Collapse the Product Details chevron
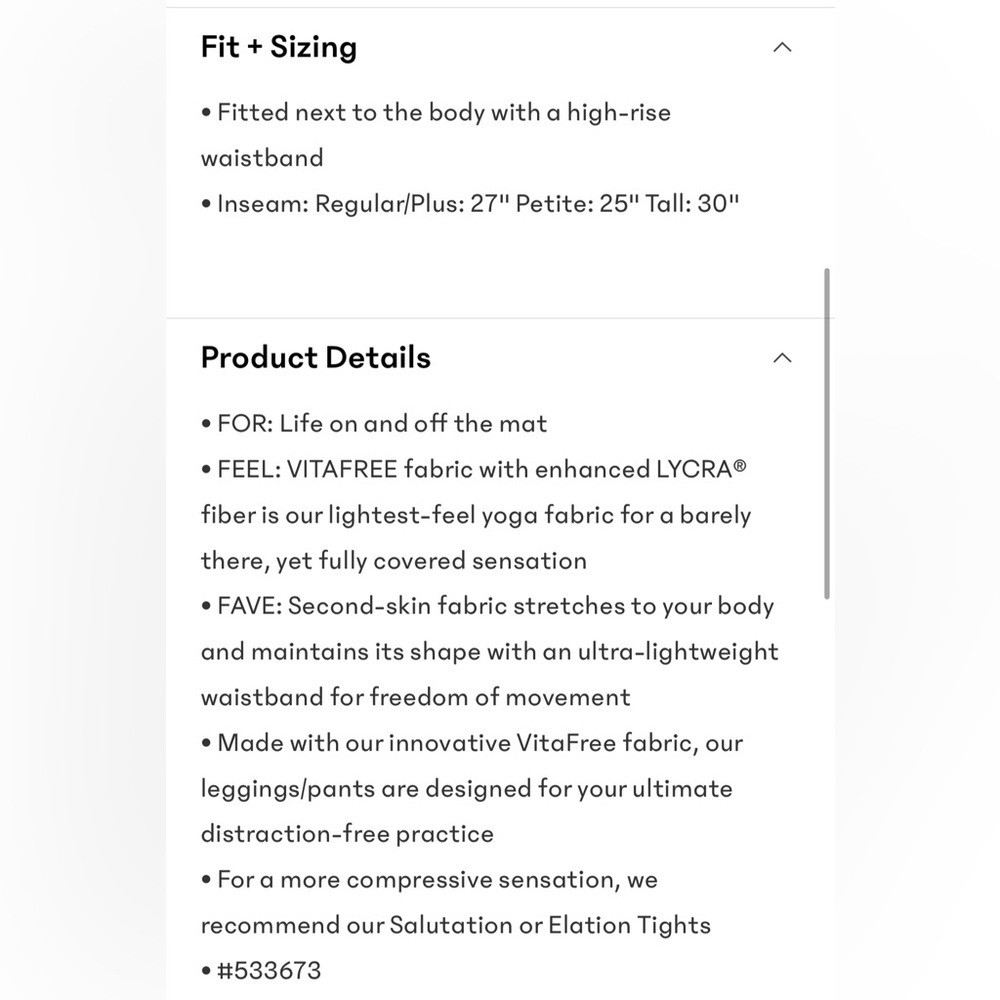Image resolution: width=1000 pixels, height=1000 pixels. tap(782, 358)
